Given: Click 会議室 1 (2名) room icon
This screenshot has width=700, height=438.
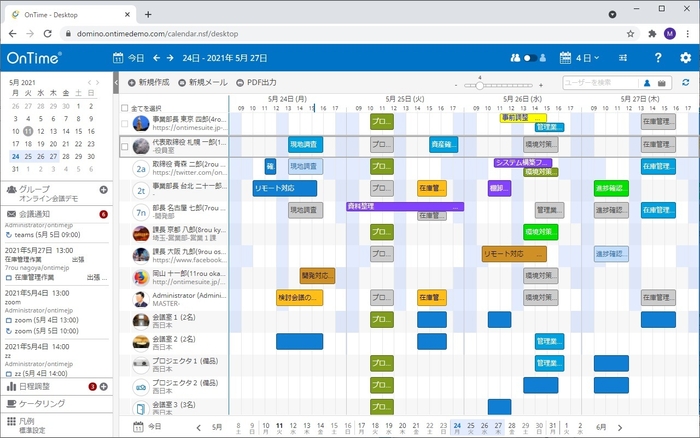Looking at the screenshot, I should click(x=141, y=321).
